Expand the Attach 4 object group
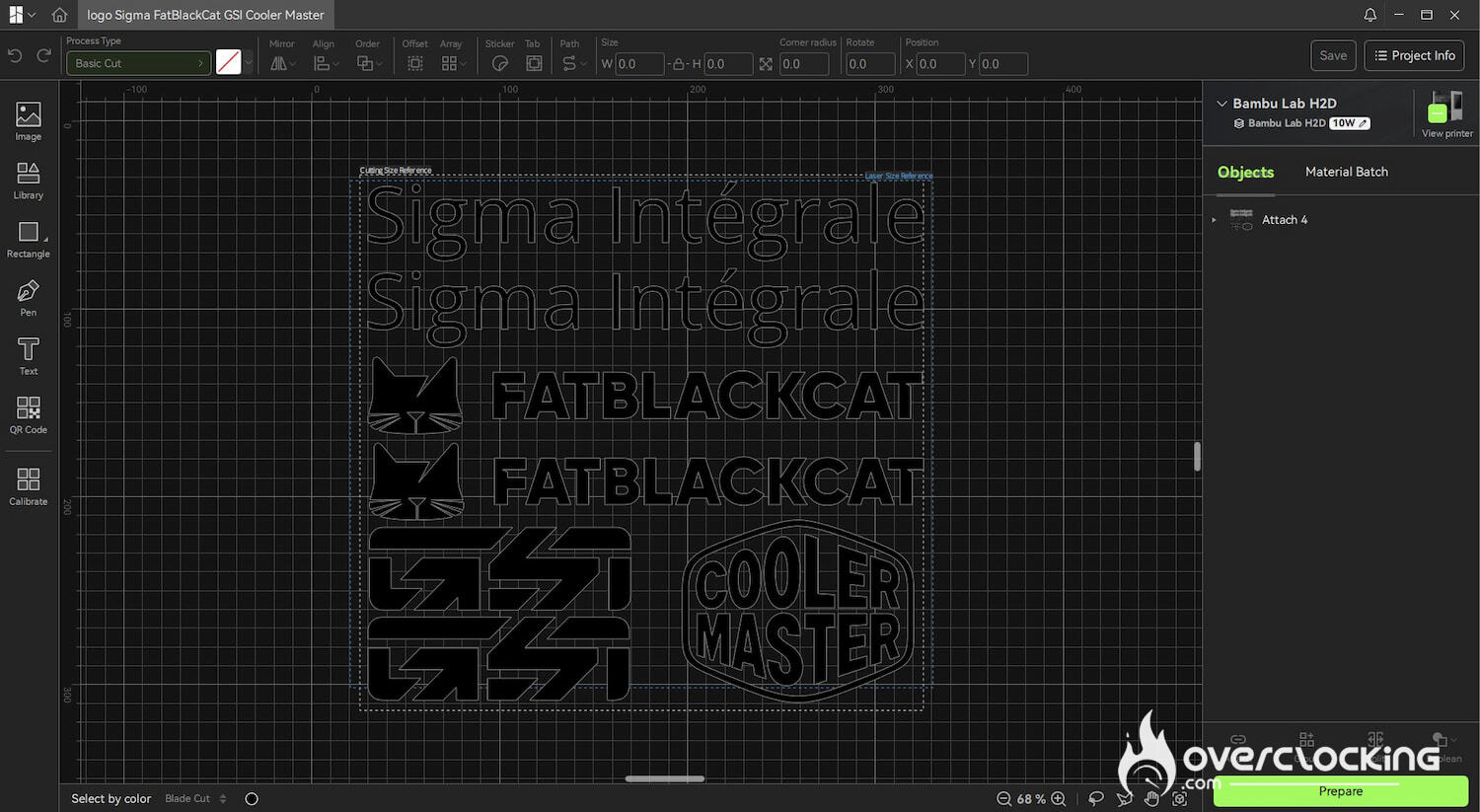Screen dimensions: 1480x812 click(1215, 220)
